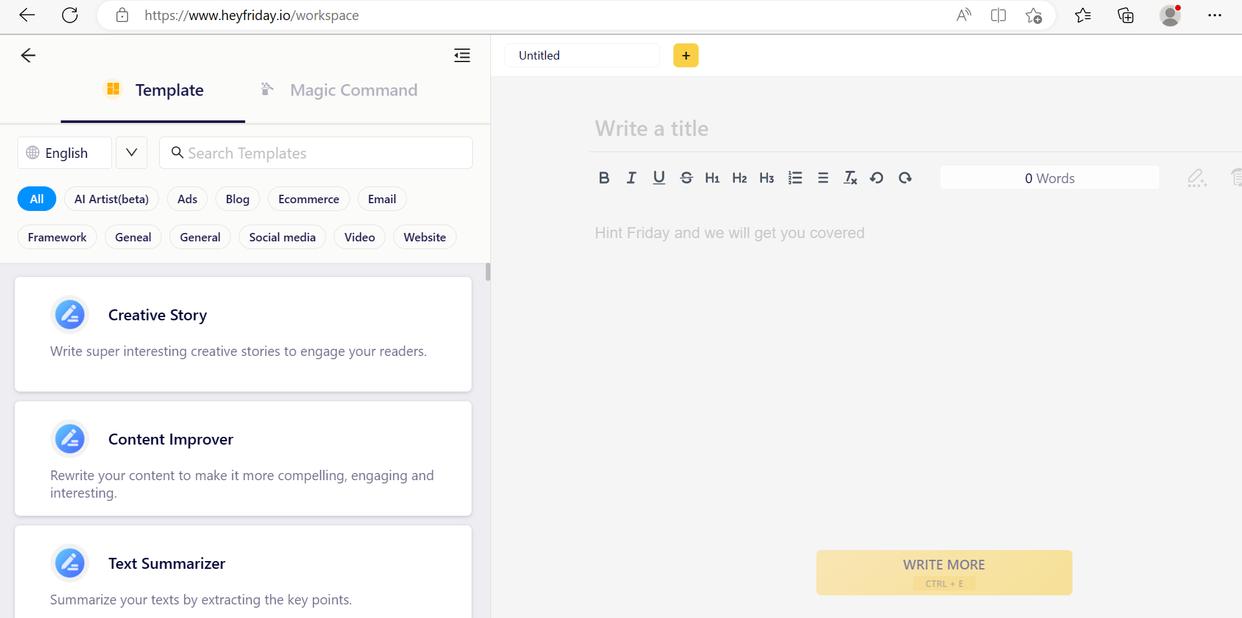The height and width of the screenshot is (618, 1242).
Task: Apply Italic formatting
Action: (631, 178)
